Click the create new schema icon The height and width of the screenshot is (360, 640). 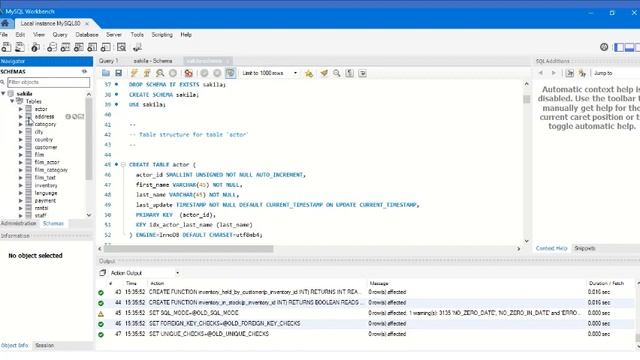pyautogui.click(x=52, y=47)
